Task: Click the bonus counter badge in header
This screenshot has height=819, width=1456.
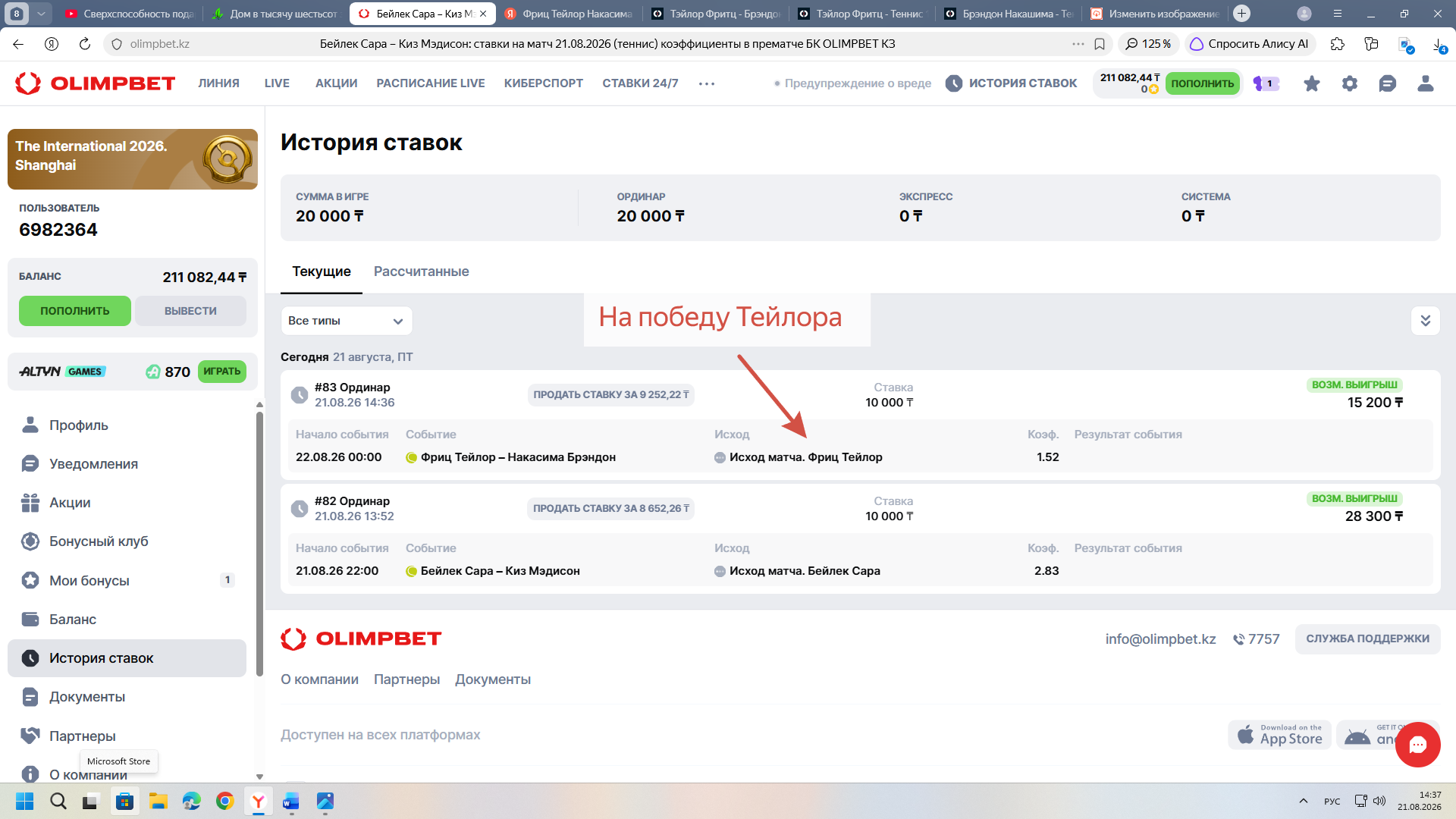Action: coord(1266,83)
